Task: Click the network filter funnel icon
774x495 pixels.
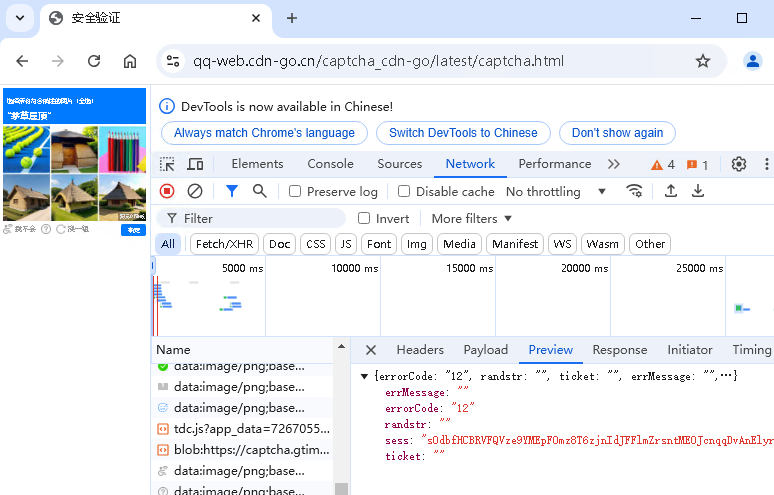Action: [232, 191]
